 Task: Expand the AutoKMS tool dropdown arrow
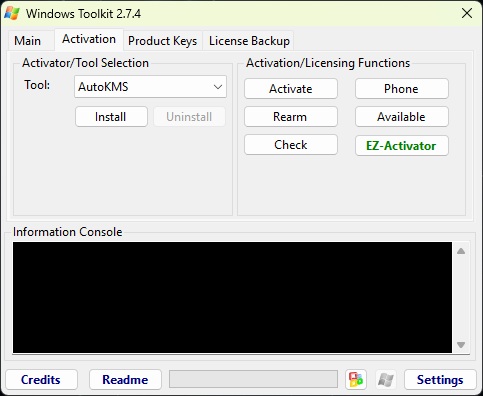coord(218,87)
